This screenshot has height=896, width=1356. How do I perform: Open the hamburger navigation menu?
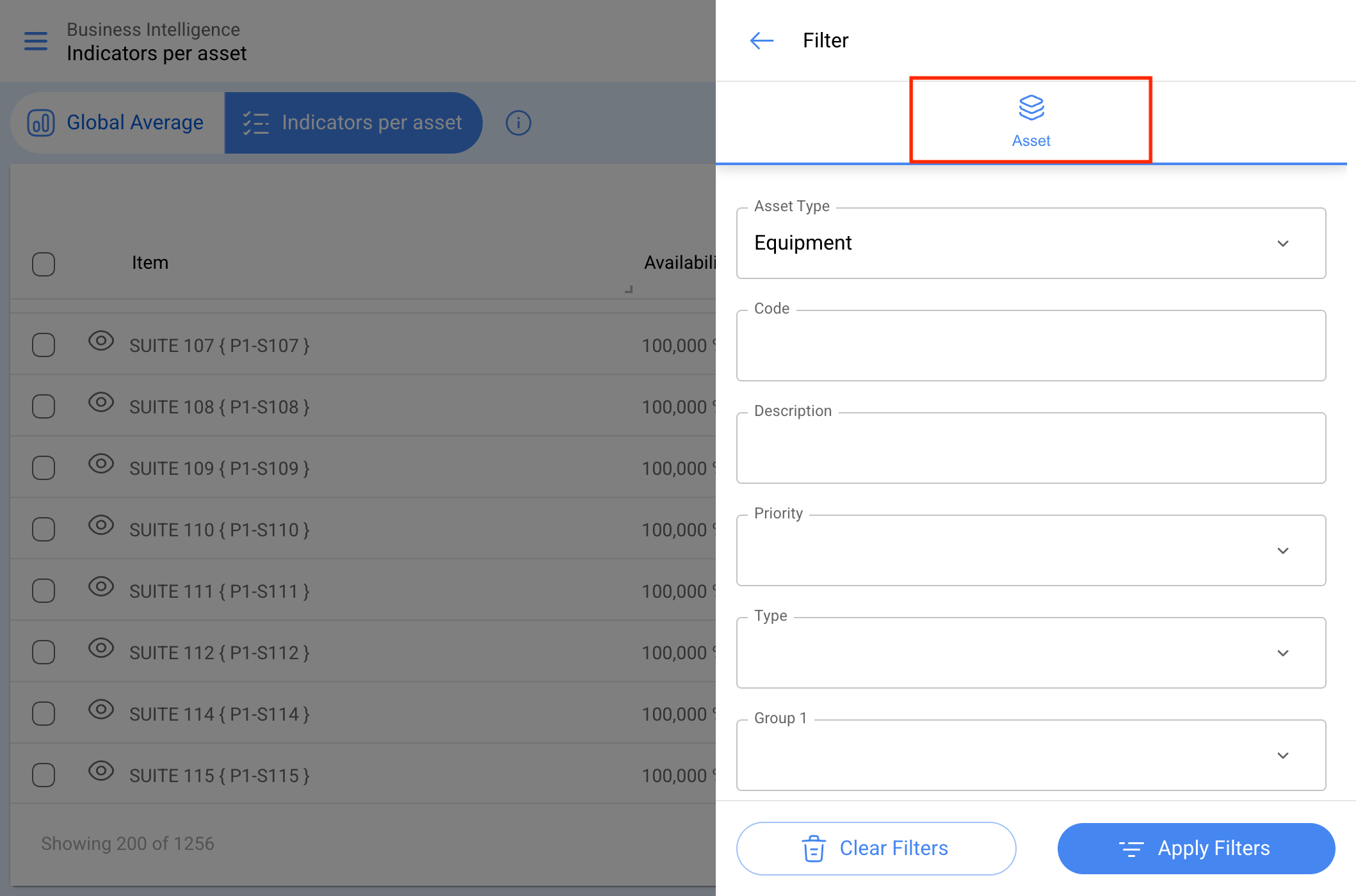coord(36,41)
